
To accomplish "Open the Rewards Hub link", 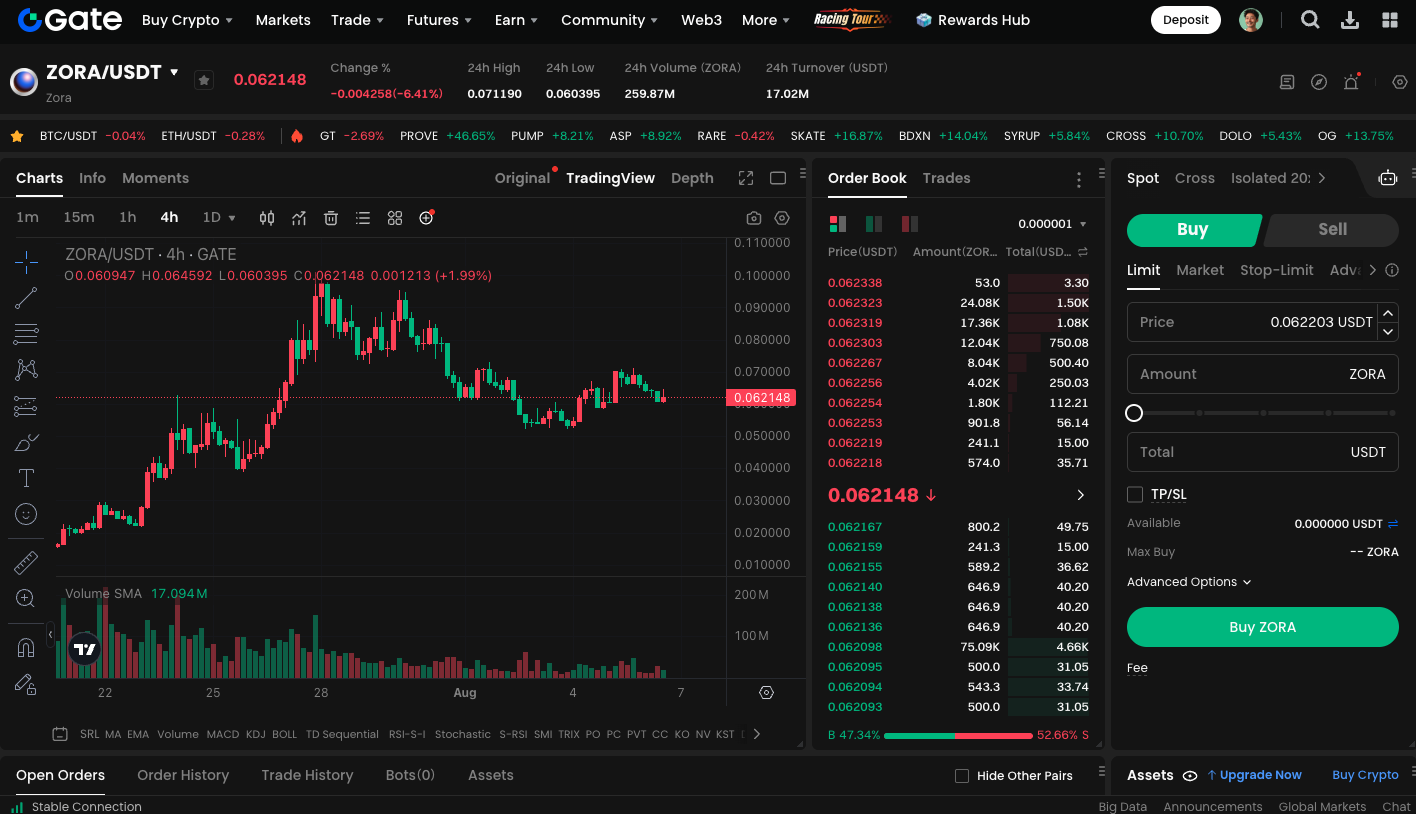I will click(973, 20).
